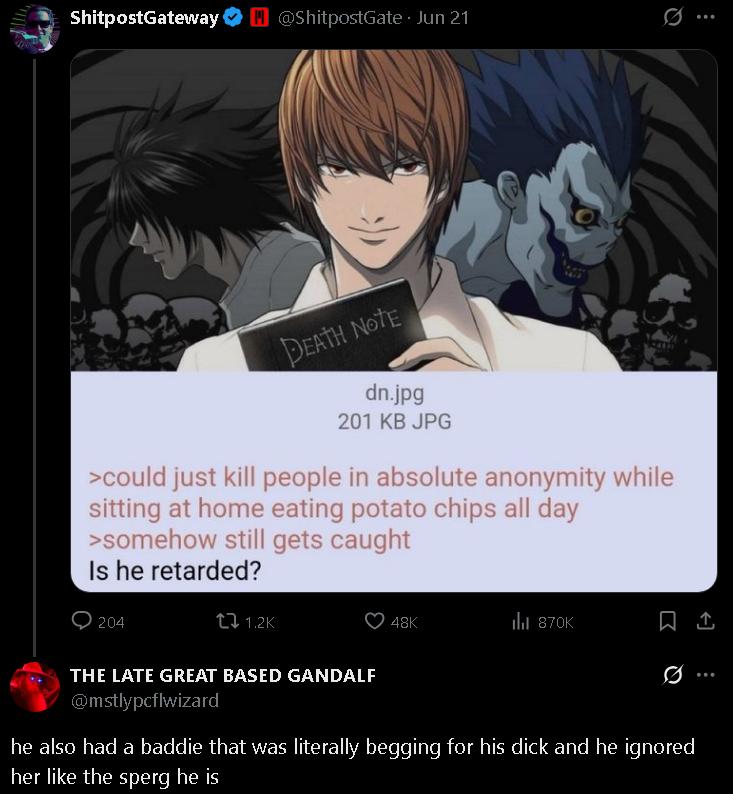The width and height of the screenshot is (733, 794).
Task: Open the reply icon showing 204 comments
Action: [82, 621]
